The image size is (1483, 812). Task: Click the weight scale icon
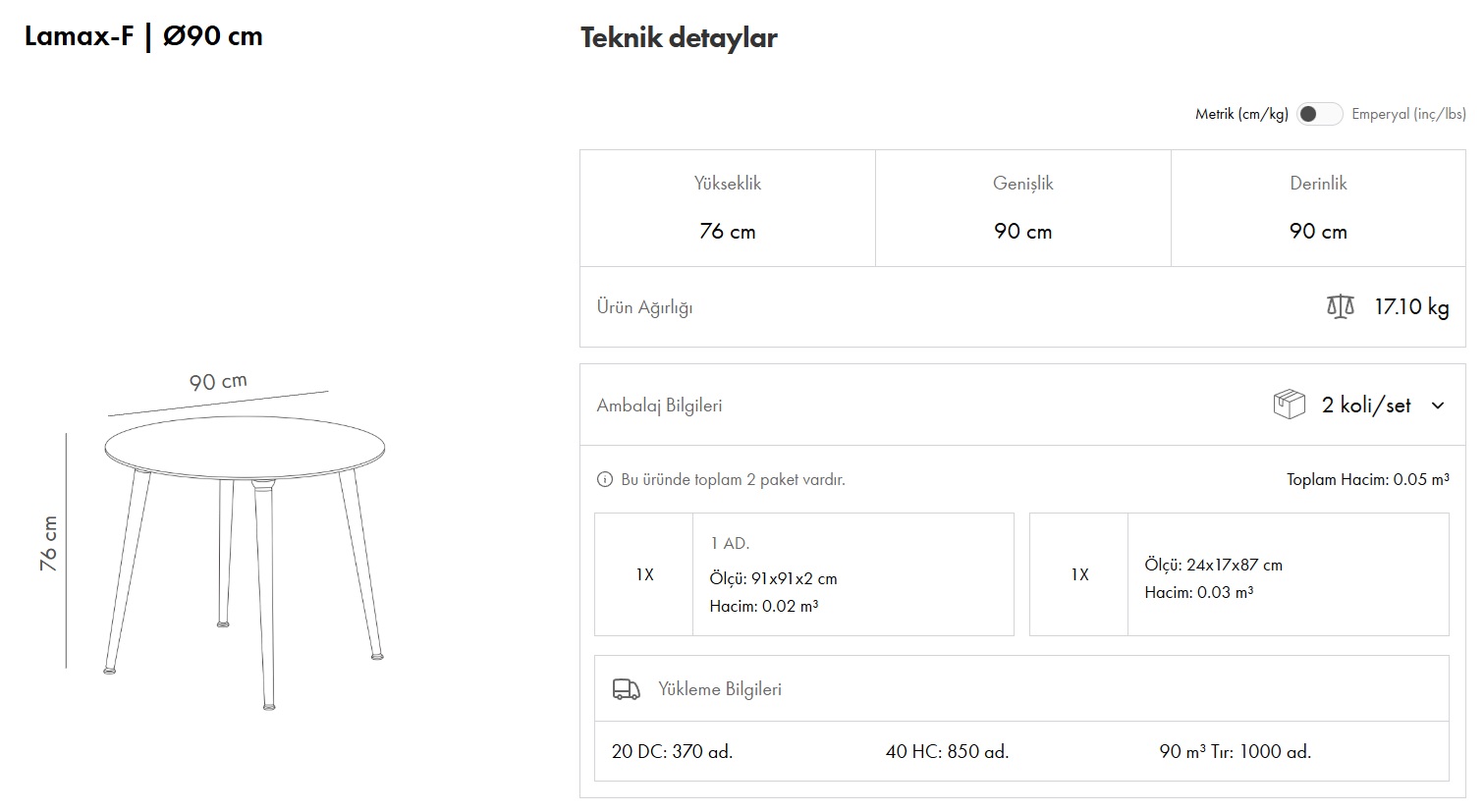pyautogui.click(x=1340, y=307)
